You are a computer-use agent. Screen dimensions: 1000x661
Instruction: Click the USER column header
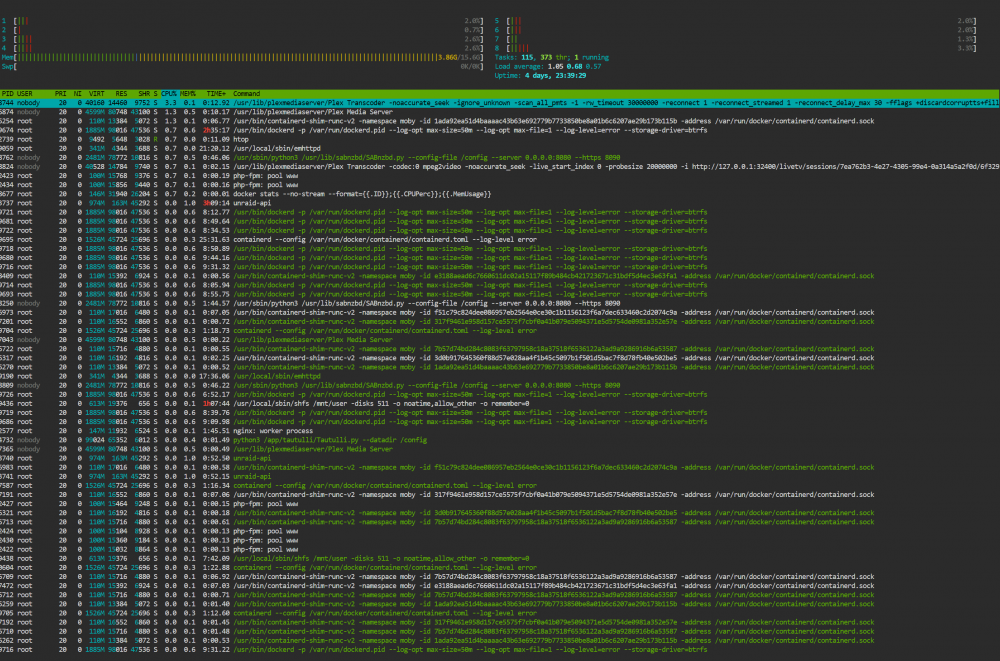coord(25,94)
